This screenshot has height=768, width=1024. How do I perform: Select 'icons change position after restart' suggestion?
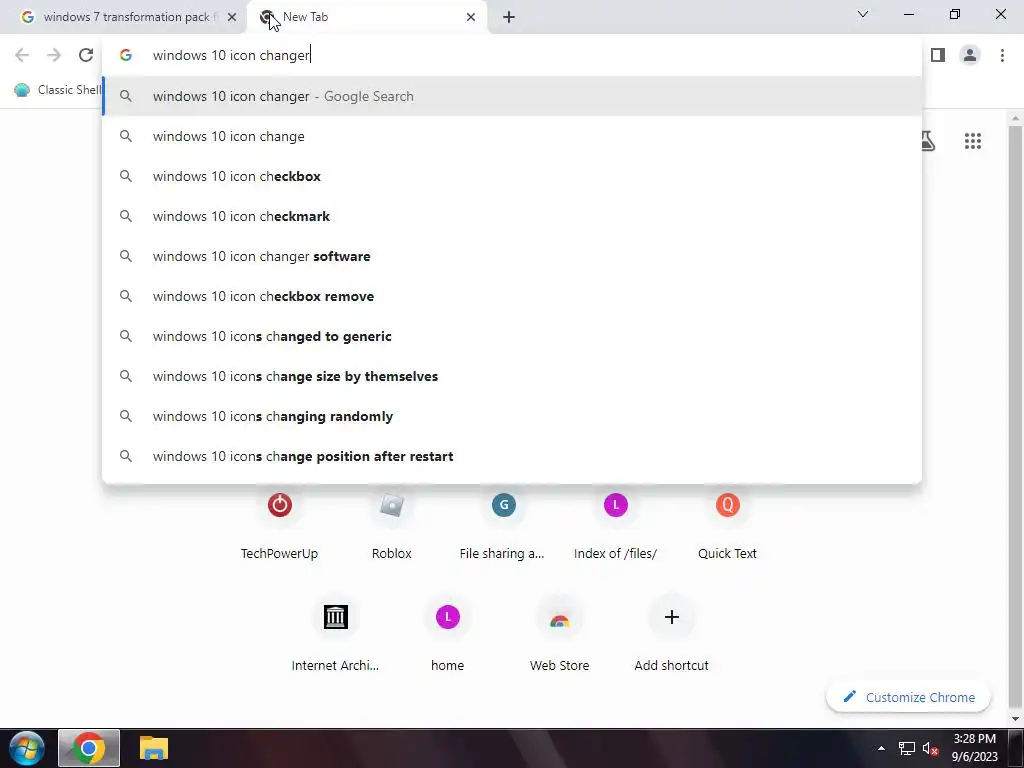512,456
